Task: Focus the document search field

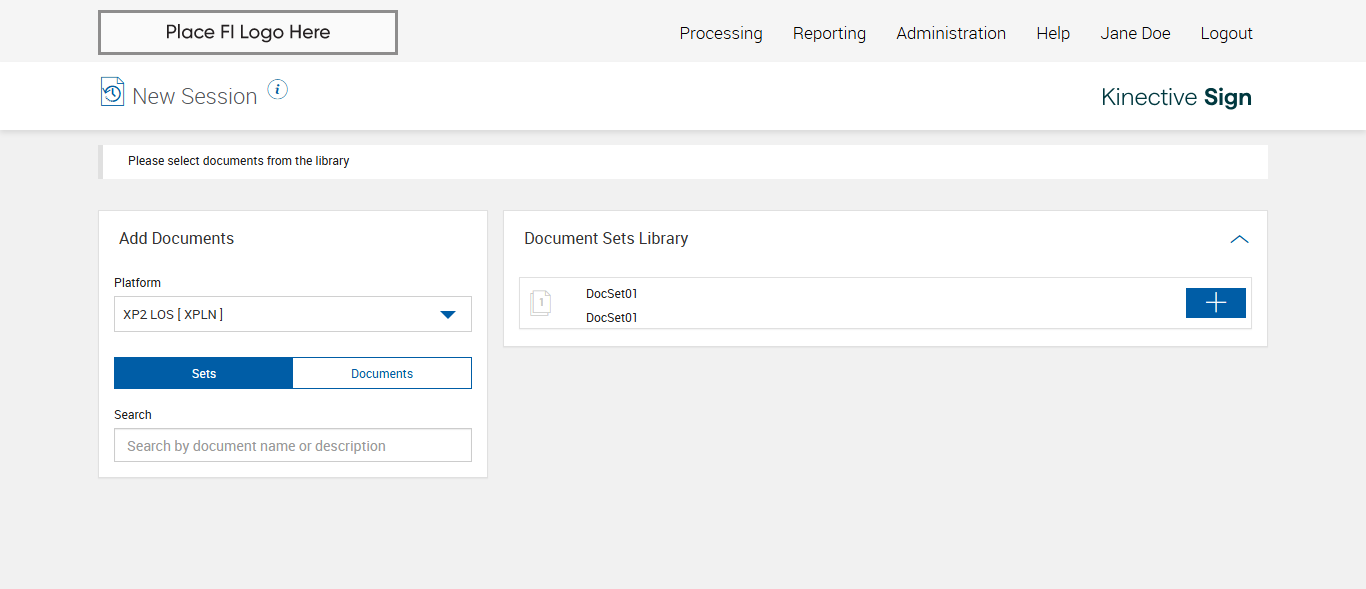Action: tap(293, 446)
